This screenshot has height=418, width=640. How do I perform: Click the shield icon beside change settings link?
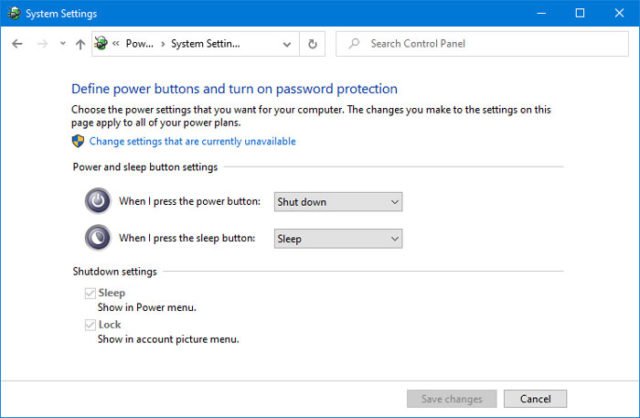click(x=79, y=142)
